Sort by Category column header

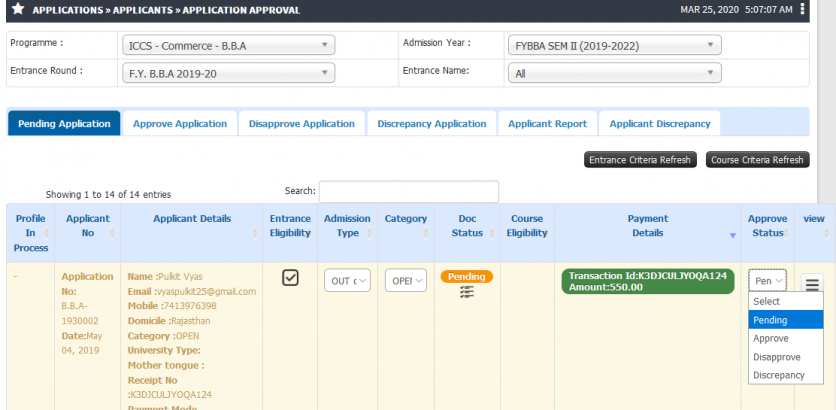pyautogui.click(x=406, y=233)
